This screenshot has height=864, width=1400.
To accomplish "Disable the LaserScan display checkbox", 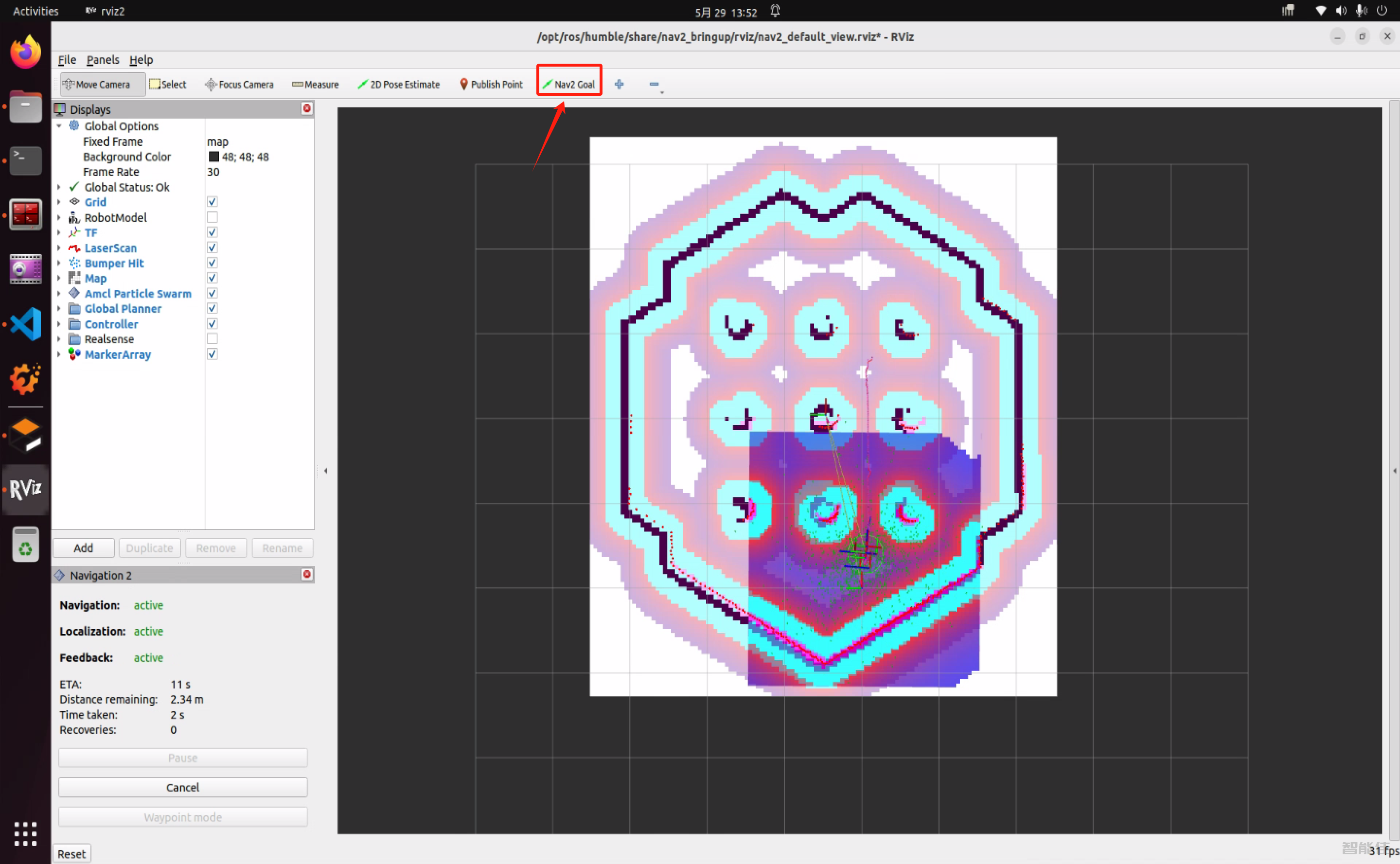I will [x=212, y=247].
